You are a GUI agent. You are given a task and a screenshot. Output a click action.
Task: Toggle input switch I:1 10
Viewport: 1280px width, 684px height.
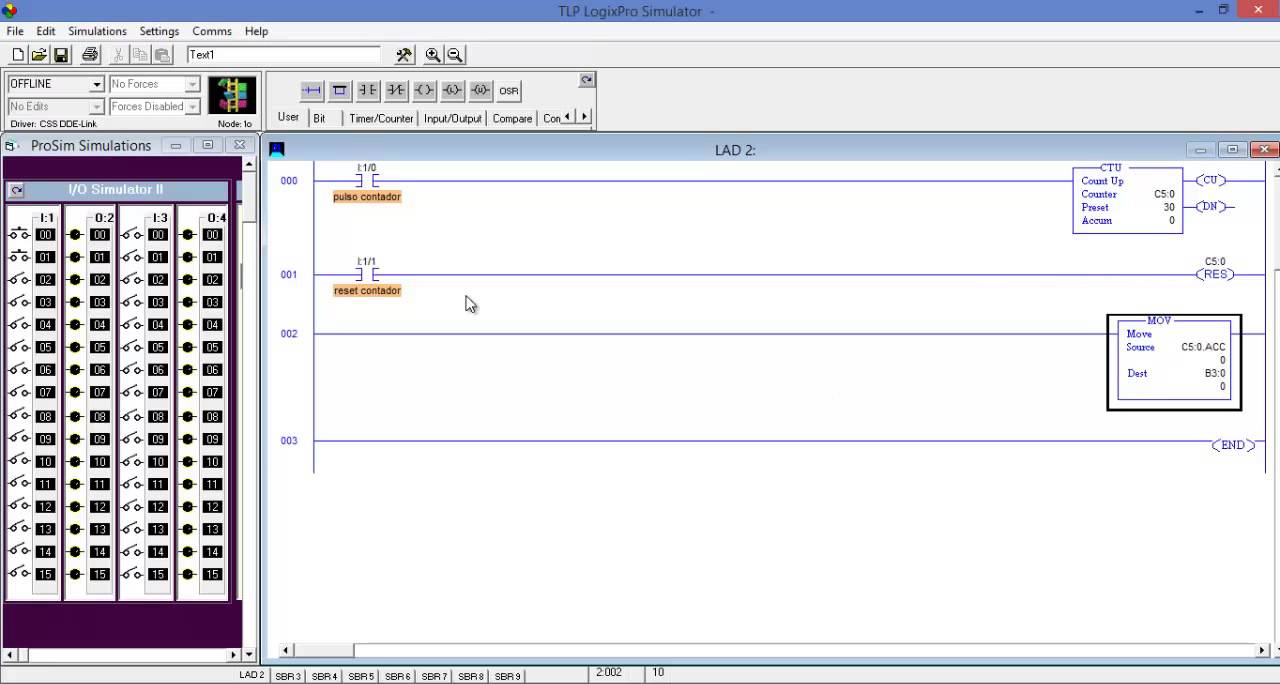(x=20, y=461)
